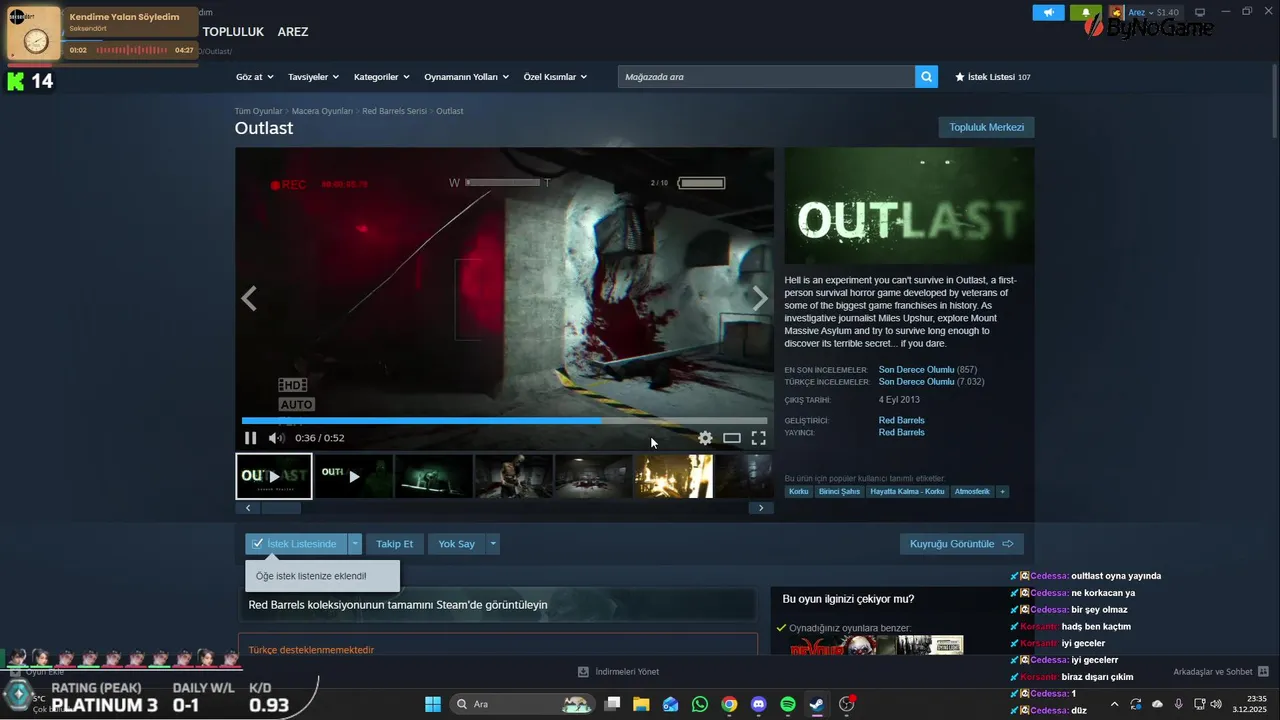
Task: Open Task View on taskbar
Action: [612, 704]
